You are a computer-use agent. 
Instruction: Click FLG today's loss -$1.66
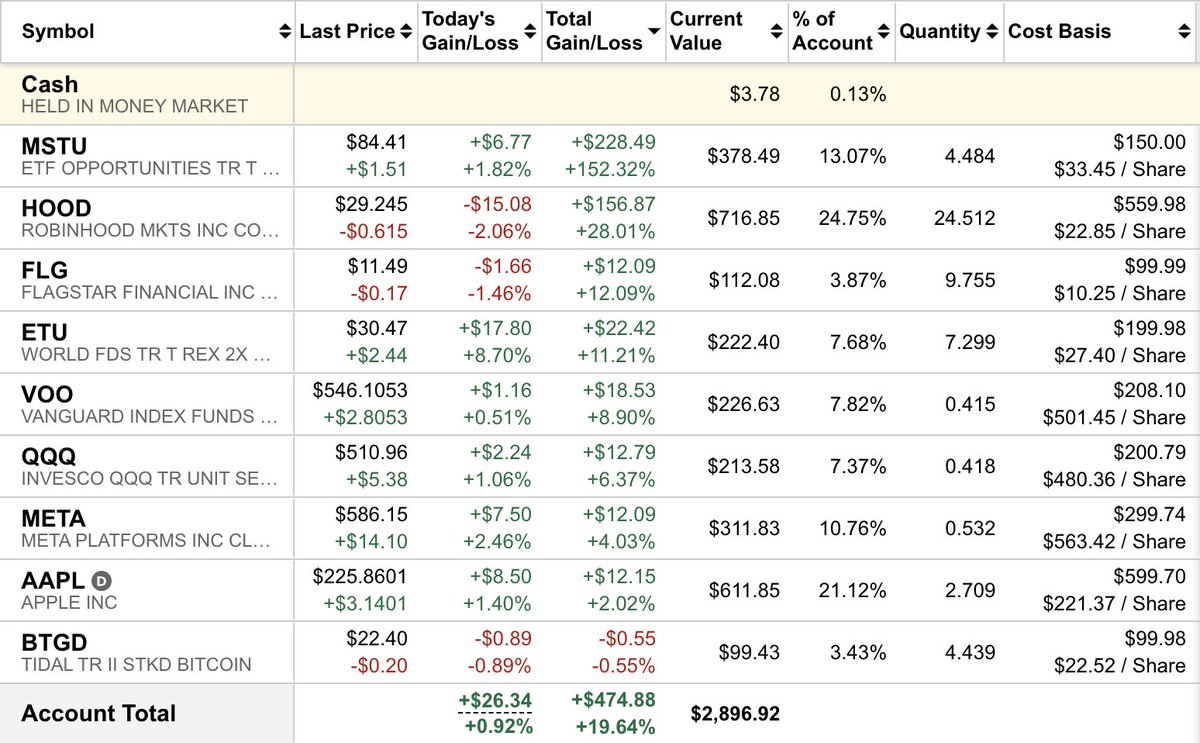502,267
